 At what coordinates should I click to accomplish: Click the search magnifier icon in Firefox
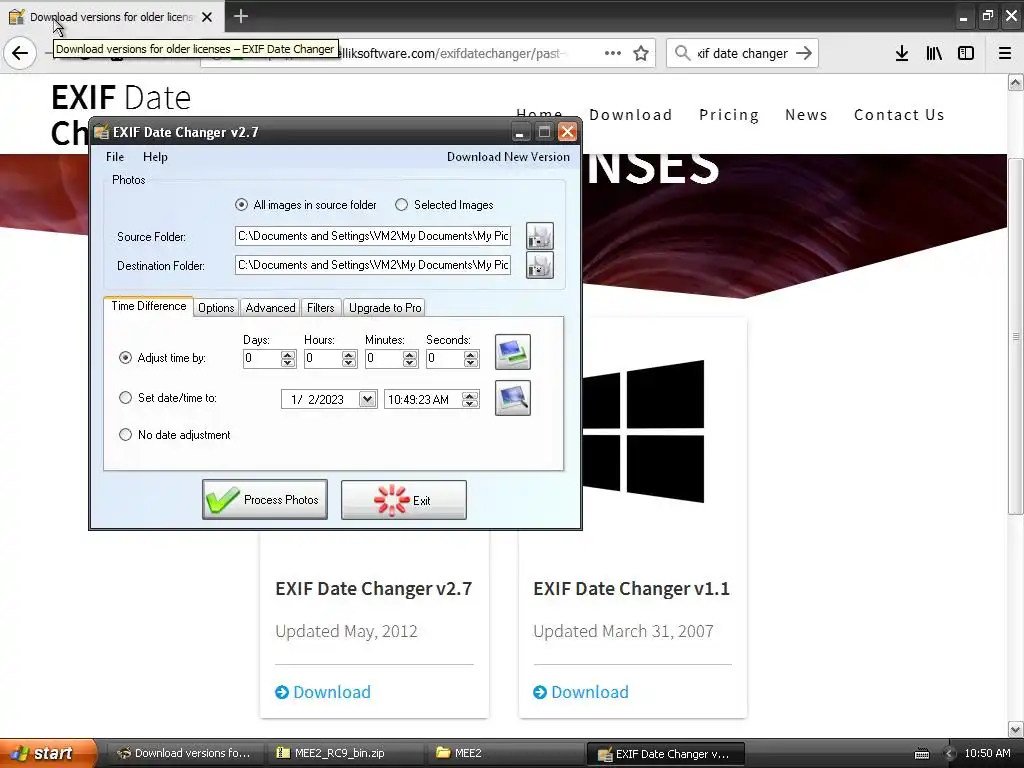(682, 53)
